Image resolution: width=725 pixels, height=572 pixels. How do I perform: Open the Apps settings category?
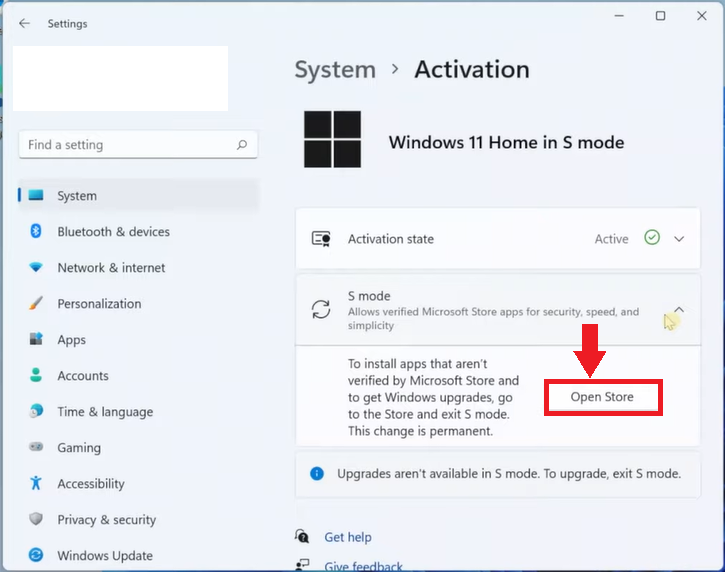tap(71, 340)
